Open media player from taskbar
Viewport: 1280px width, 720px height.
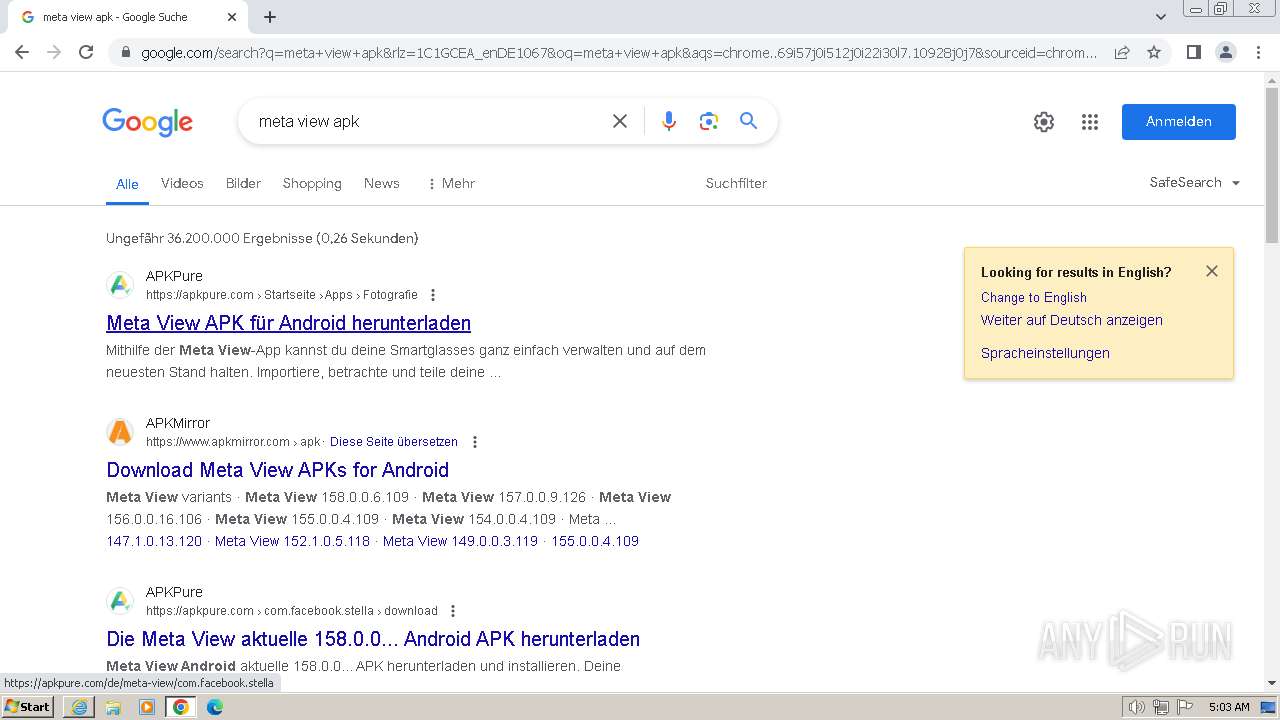tap(147, 707)
